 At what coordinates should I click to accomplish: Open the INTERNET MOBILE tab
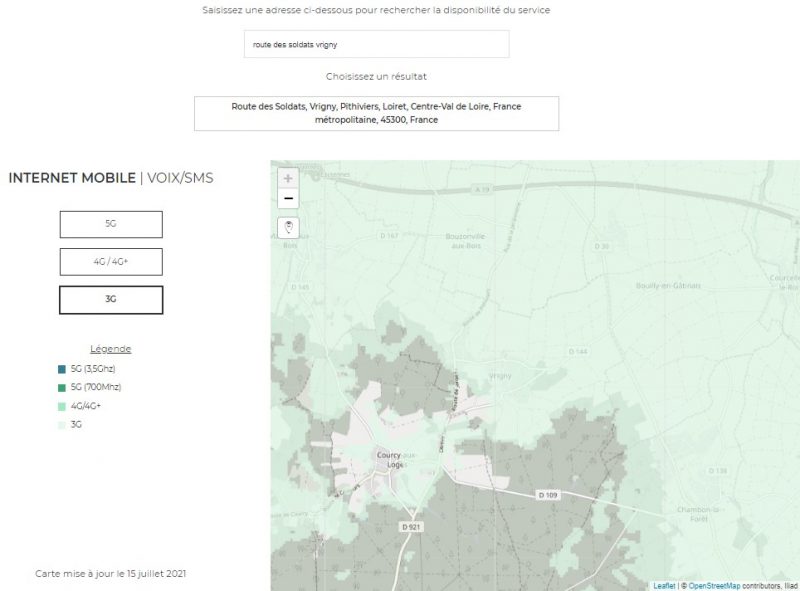tap(71, 178)
